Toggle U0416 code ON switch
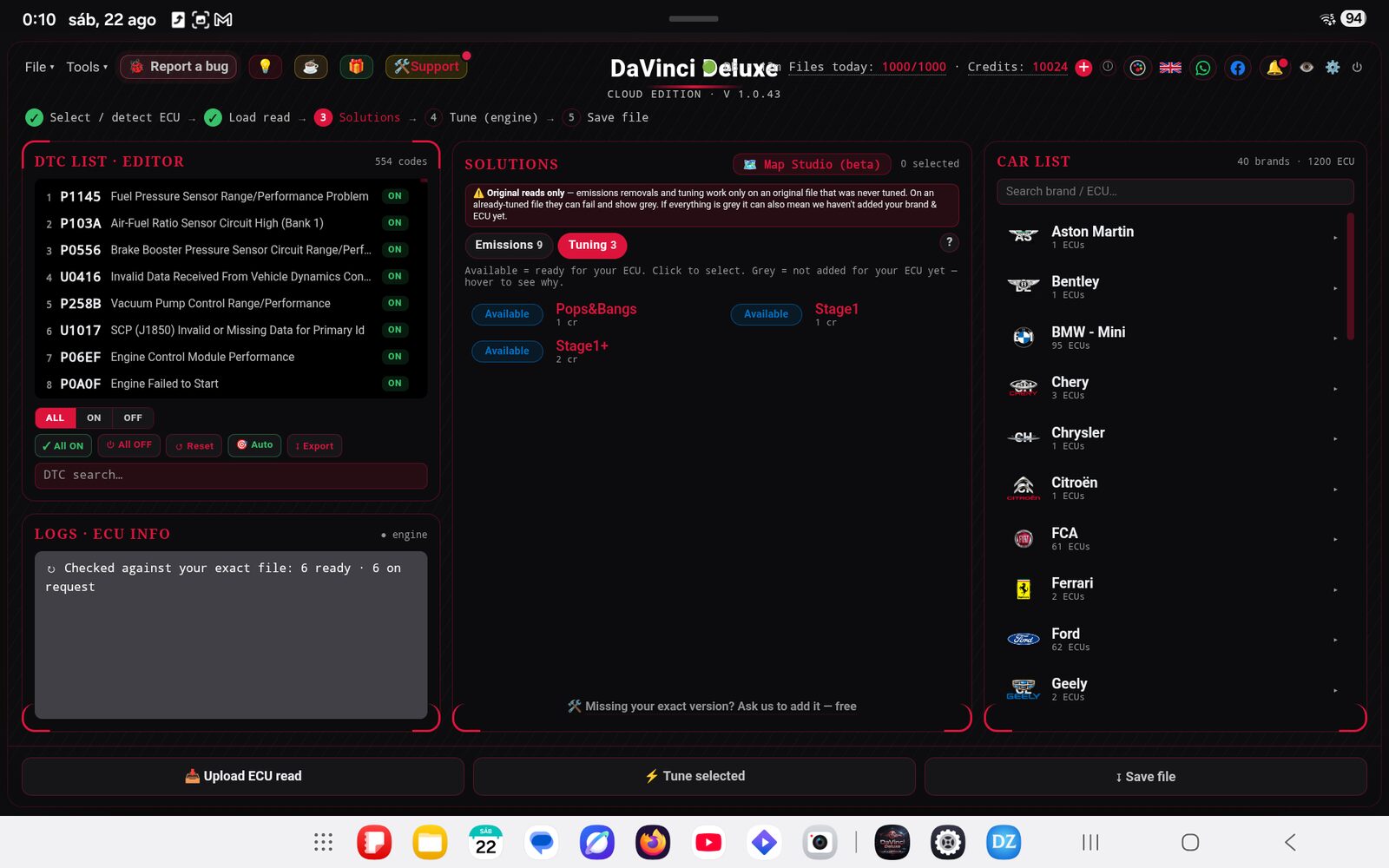Image resolution: width=1389 pixels, height=868 pixels. [x=395, y=276]
